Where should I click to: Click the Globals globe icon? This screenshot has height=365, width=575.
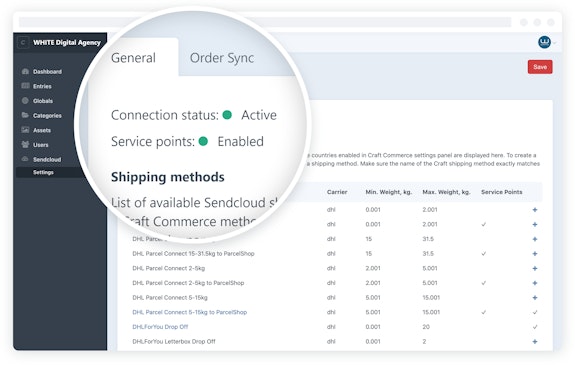[25, 101]
